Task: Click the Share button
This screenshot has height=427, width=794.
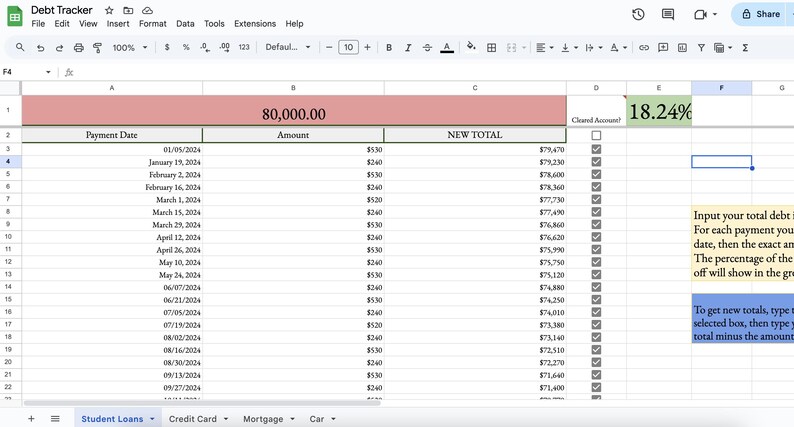Action: (762, 14)
